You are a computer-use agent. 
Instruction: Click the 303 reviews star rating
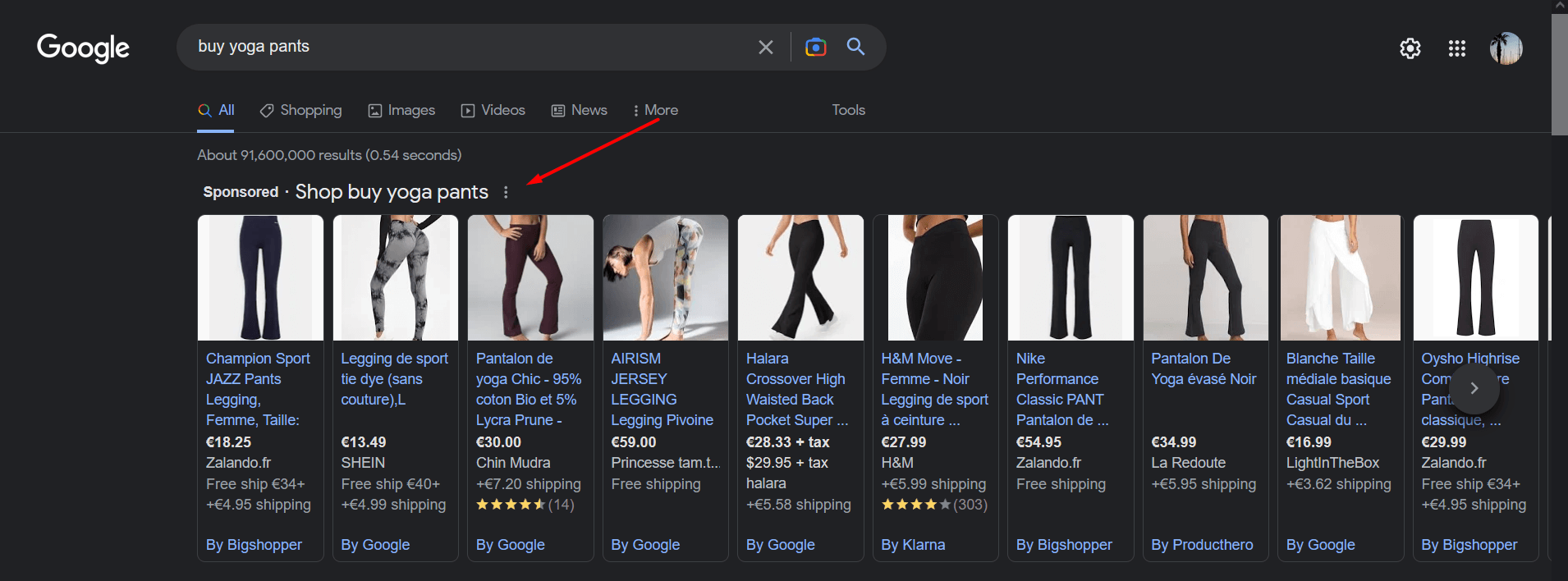coord(934,505)
